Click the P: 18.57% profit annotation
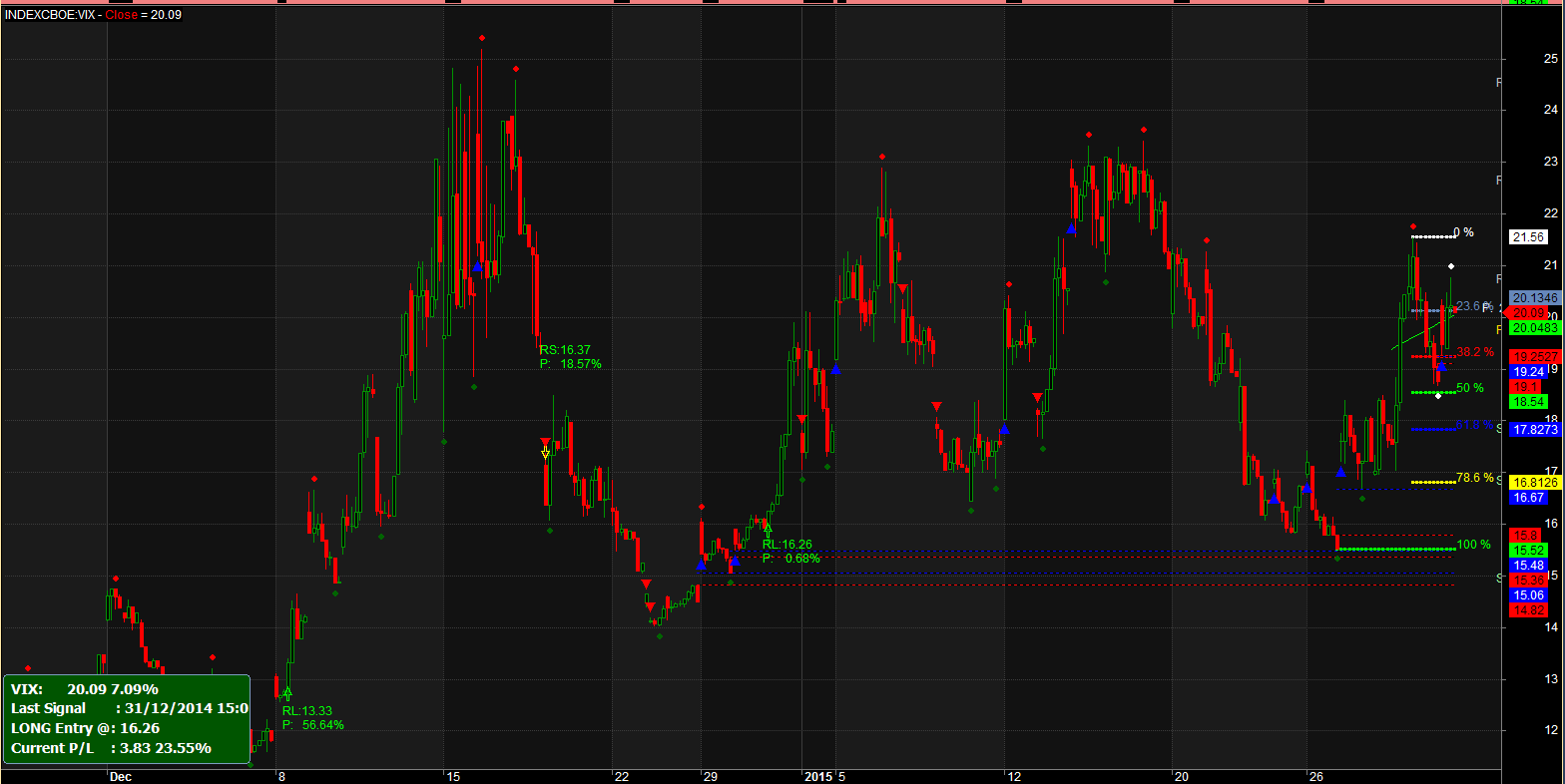The height and width of the screenshot is (784, 1565). pos(571,364)
